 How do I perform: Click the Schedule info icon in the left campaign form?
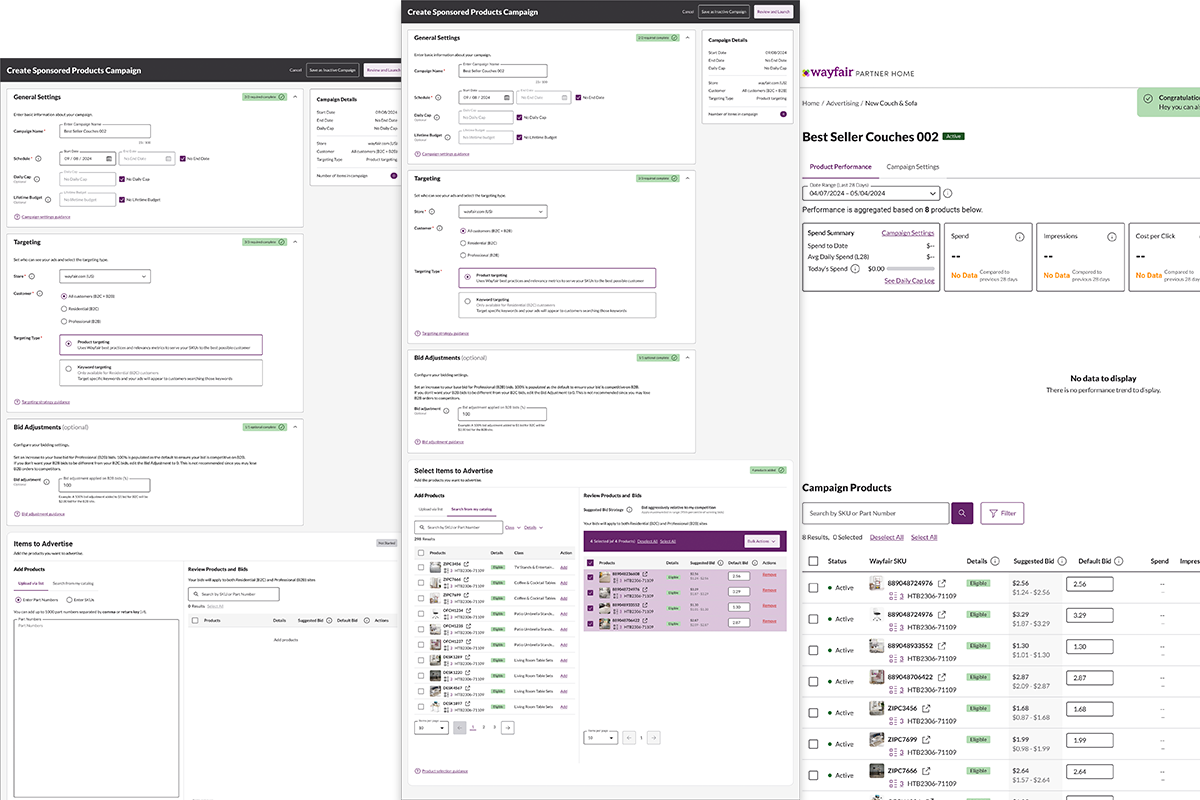(38, 158)
